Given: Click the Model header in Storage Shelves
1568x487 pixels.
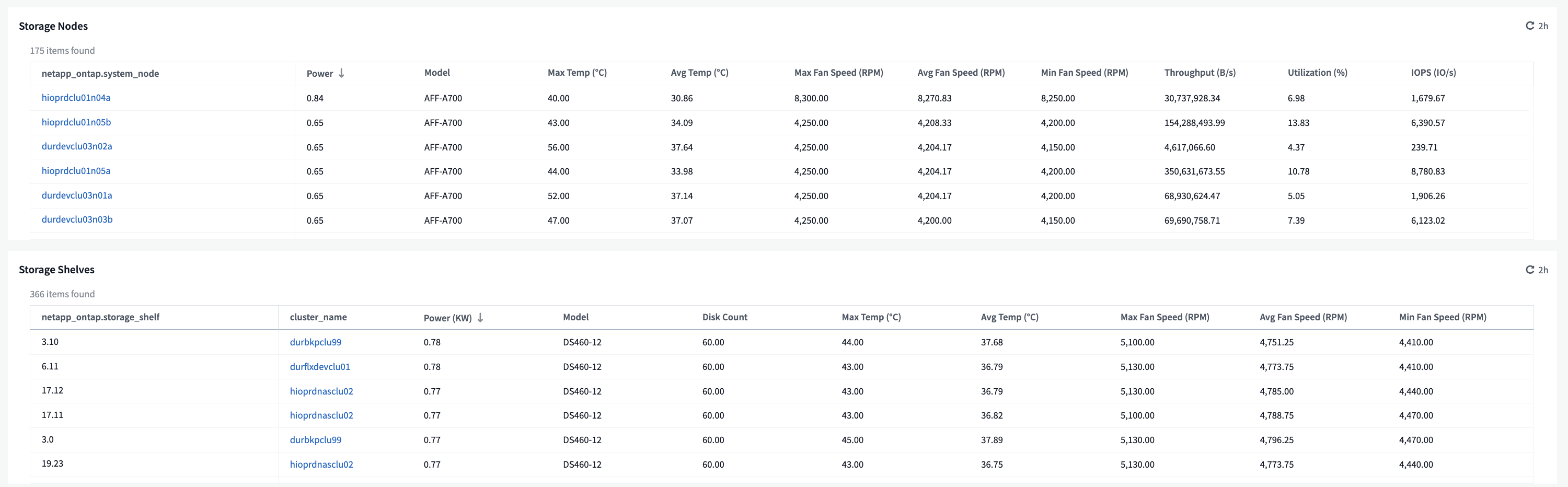Looking at the screenshot, I should (576, 317).
